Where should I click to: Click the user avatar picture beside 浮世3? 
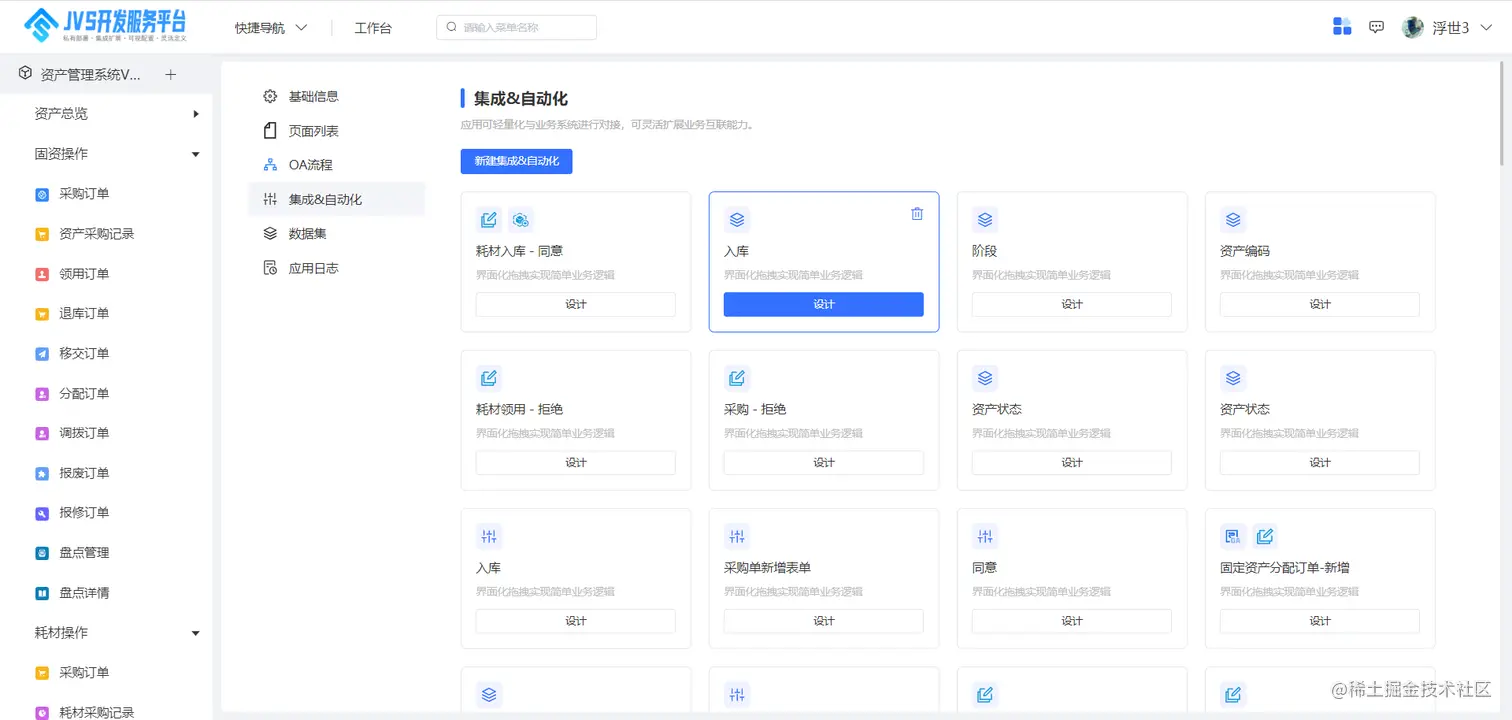[1413, 27]
